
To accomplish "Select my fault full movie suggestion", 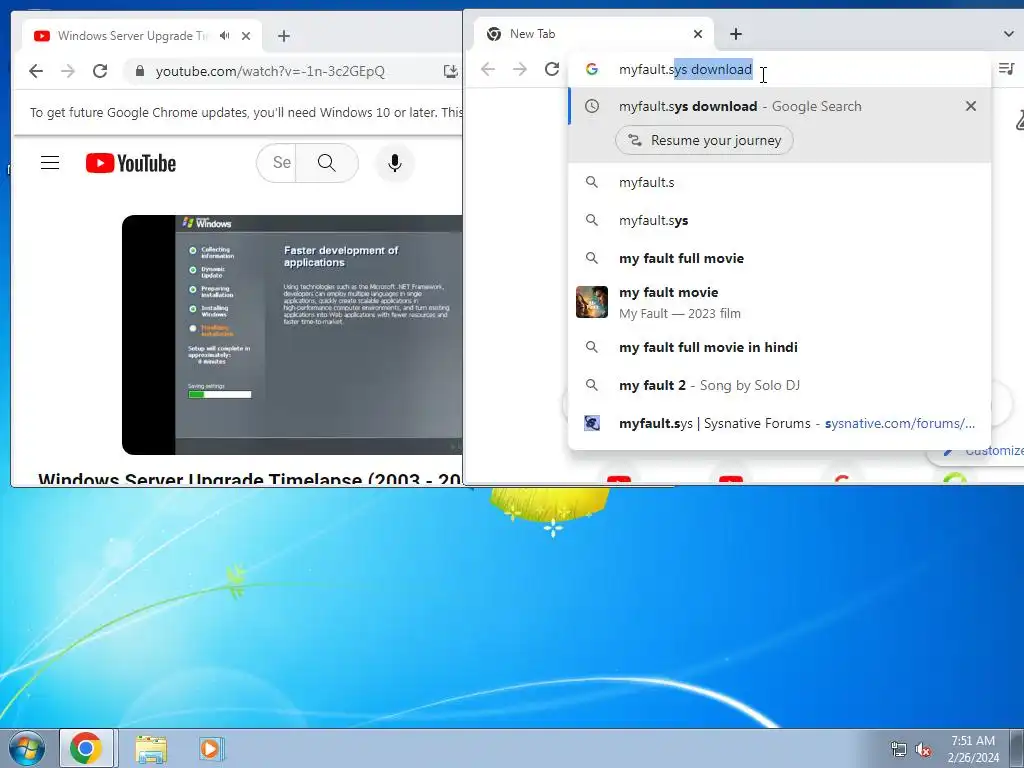I will tap(780, 258).
